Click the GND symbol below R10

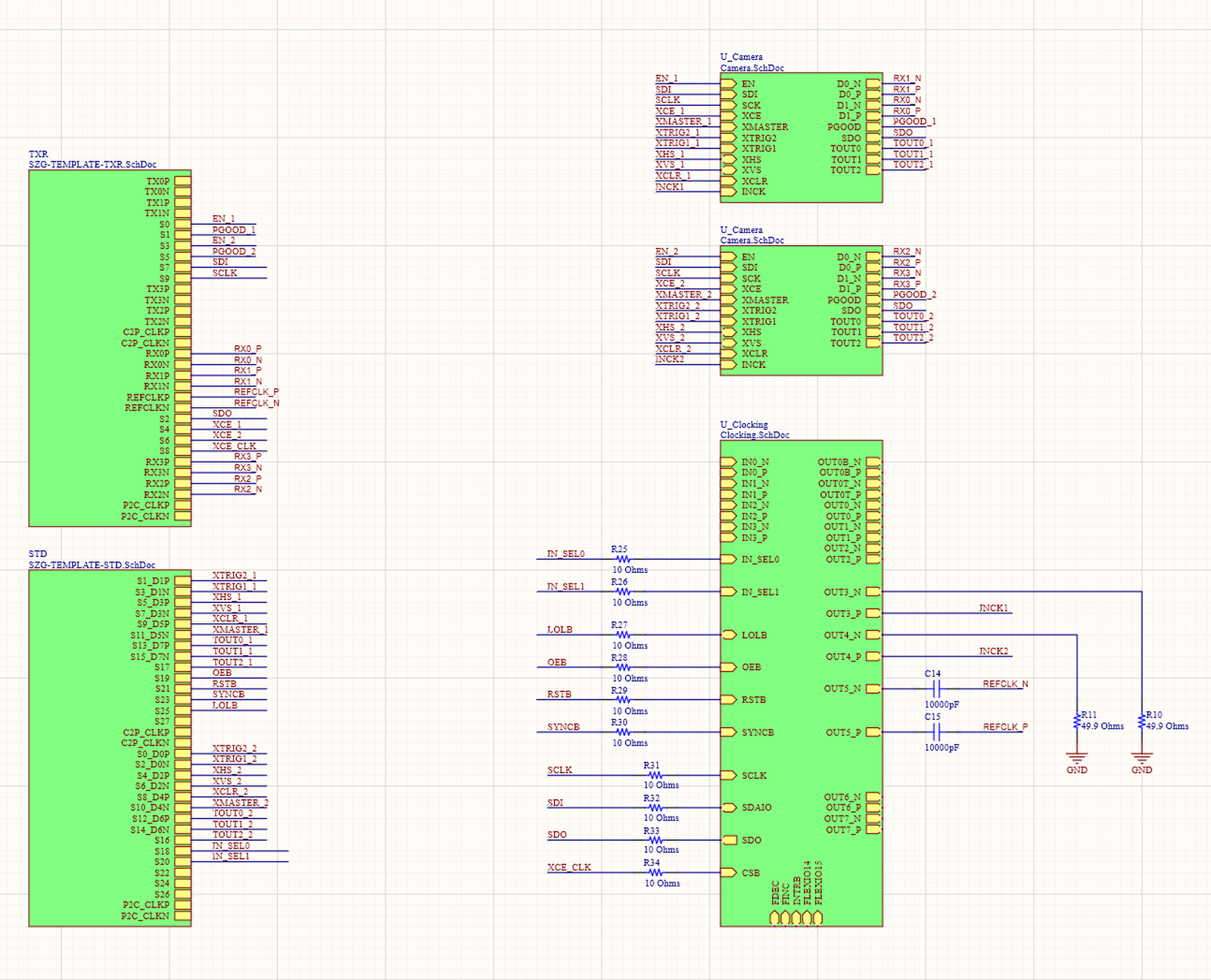[x=1141, y=758]
